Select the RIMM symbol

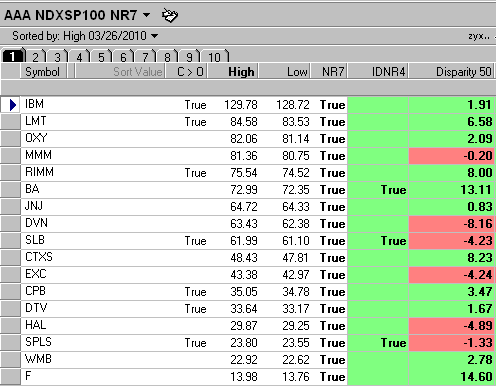click(39, 172)
